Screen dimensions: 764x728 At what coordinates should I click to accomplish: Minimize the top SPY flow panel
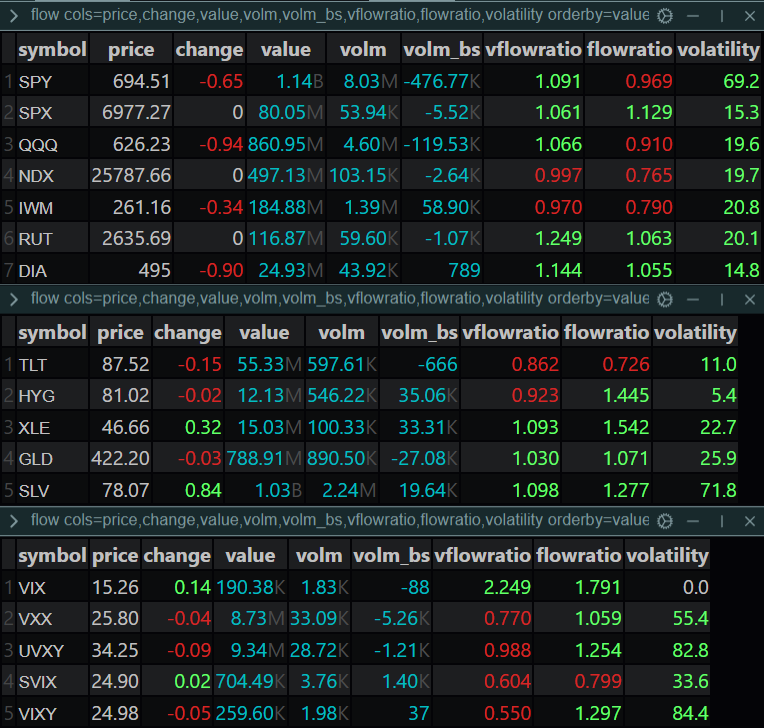point(693,16)
